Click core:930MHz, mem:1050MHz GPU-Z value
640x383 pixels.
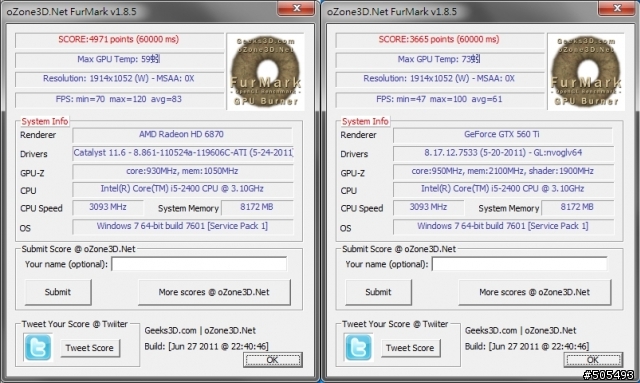(182, 171)
